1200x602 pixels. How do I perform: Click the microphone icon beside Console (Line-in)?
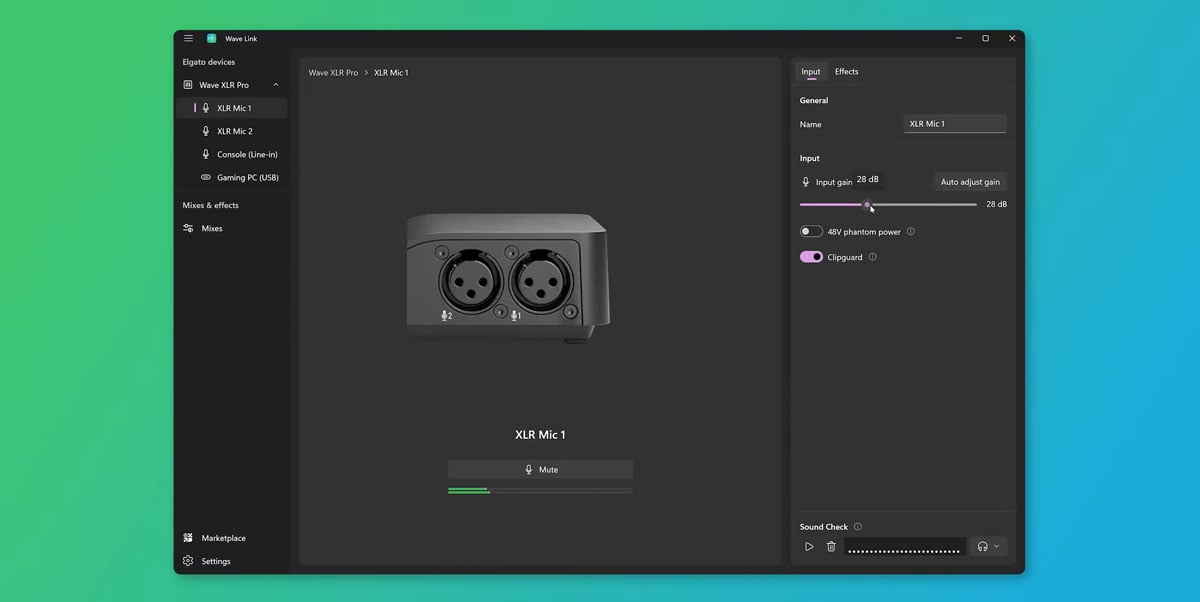[x=206, y=154]
